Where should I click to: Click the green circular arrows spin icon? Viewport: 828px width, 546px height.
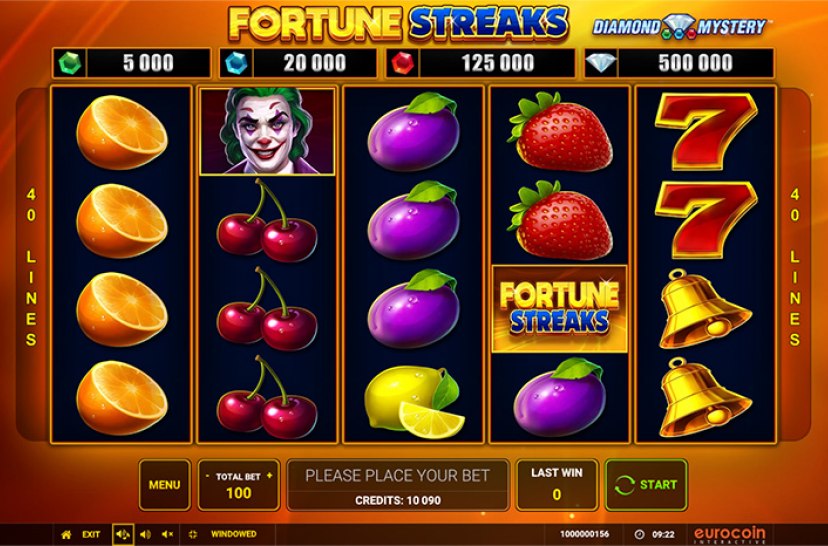[625, 485]
